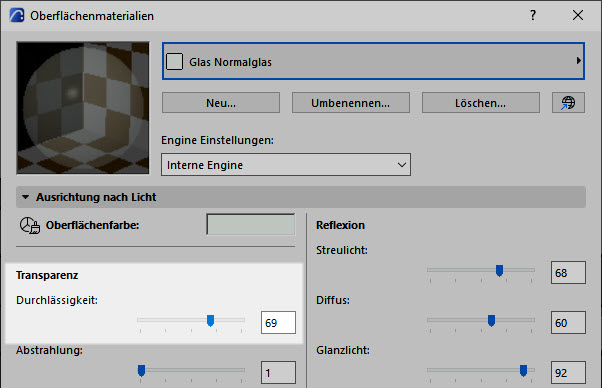The image size is (602, 388).
Task: Click the Durchlässigkeit label
Action: click(57, 300)
